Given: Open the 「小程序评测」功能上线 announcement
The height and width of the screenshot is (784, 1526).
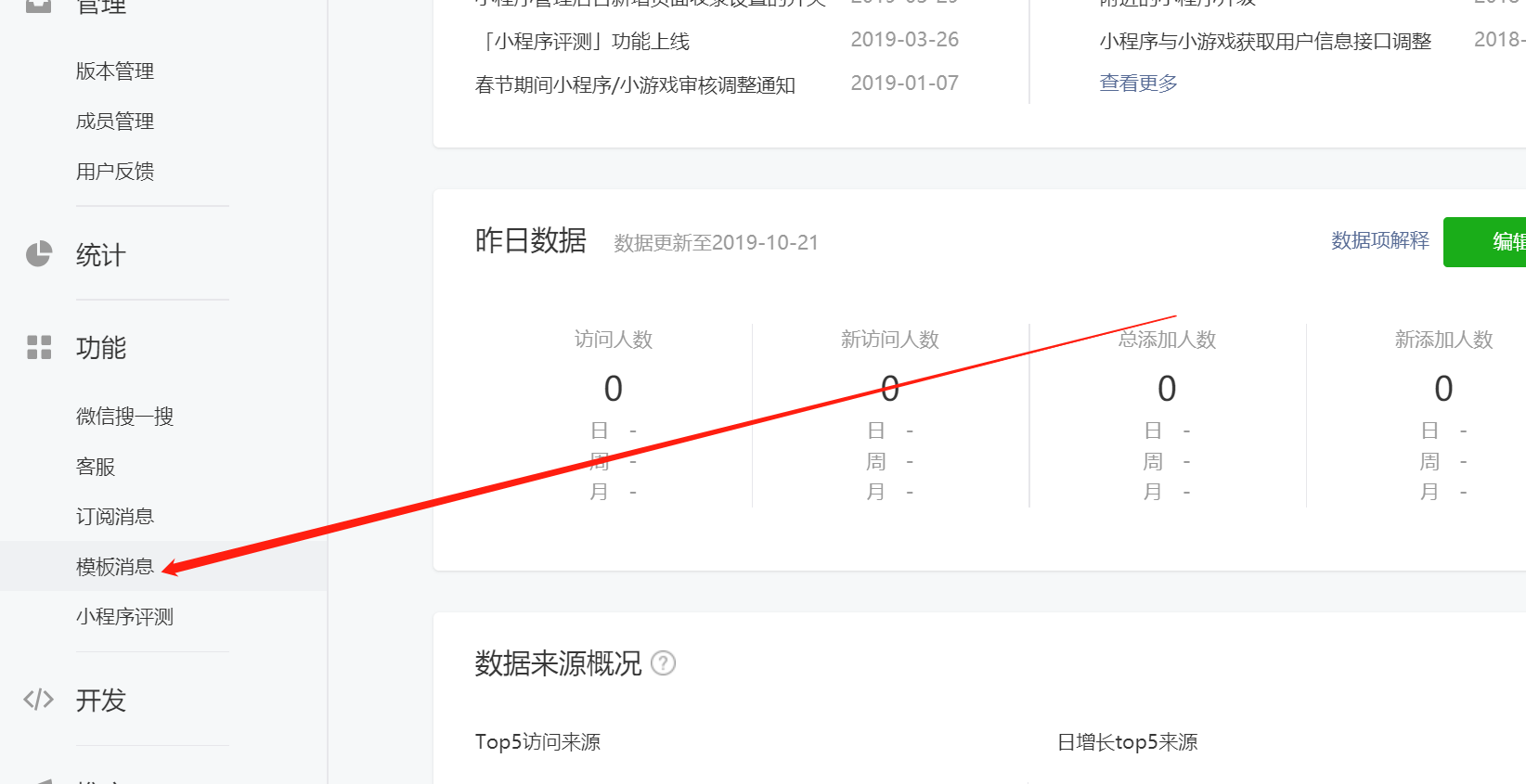Looking at the screenshot, I should [583, 42].
